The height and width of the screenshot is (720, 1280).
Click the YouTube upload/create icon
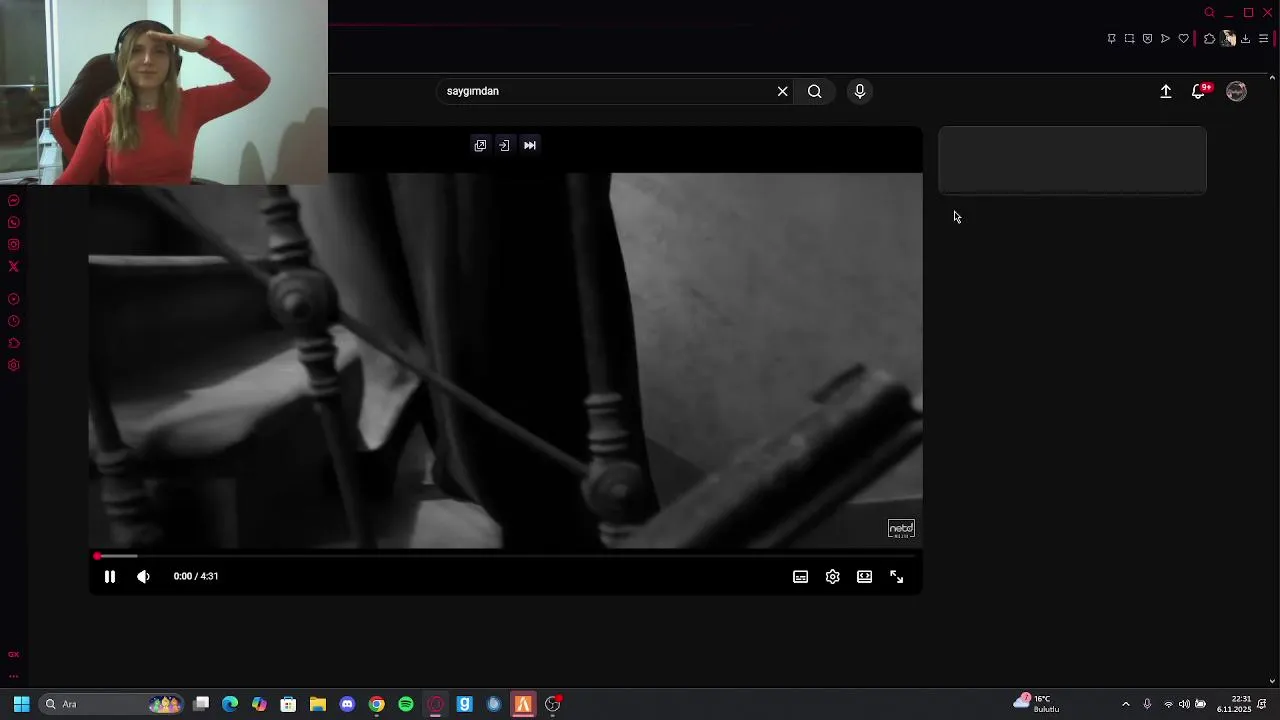pos(1166,91)
